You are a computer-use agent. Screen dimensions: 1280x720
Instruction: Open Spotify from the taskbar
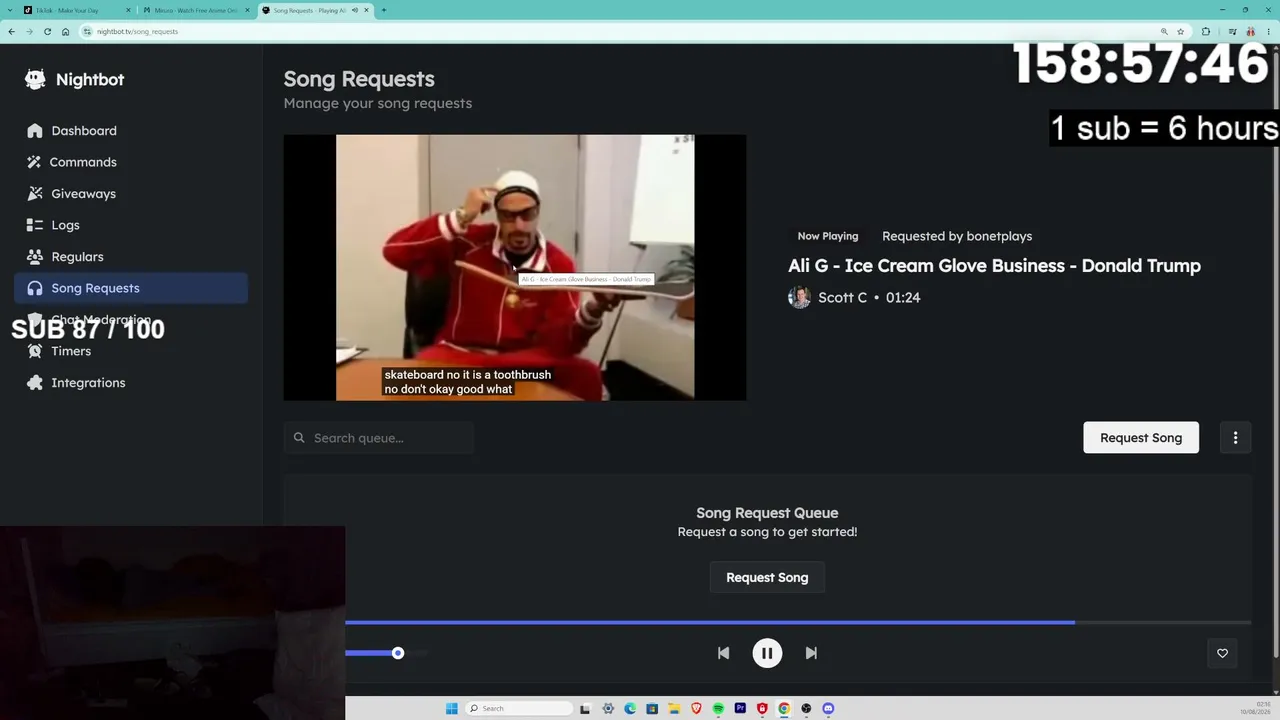pos(718,708)
